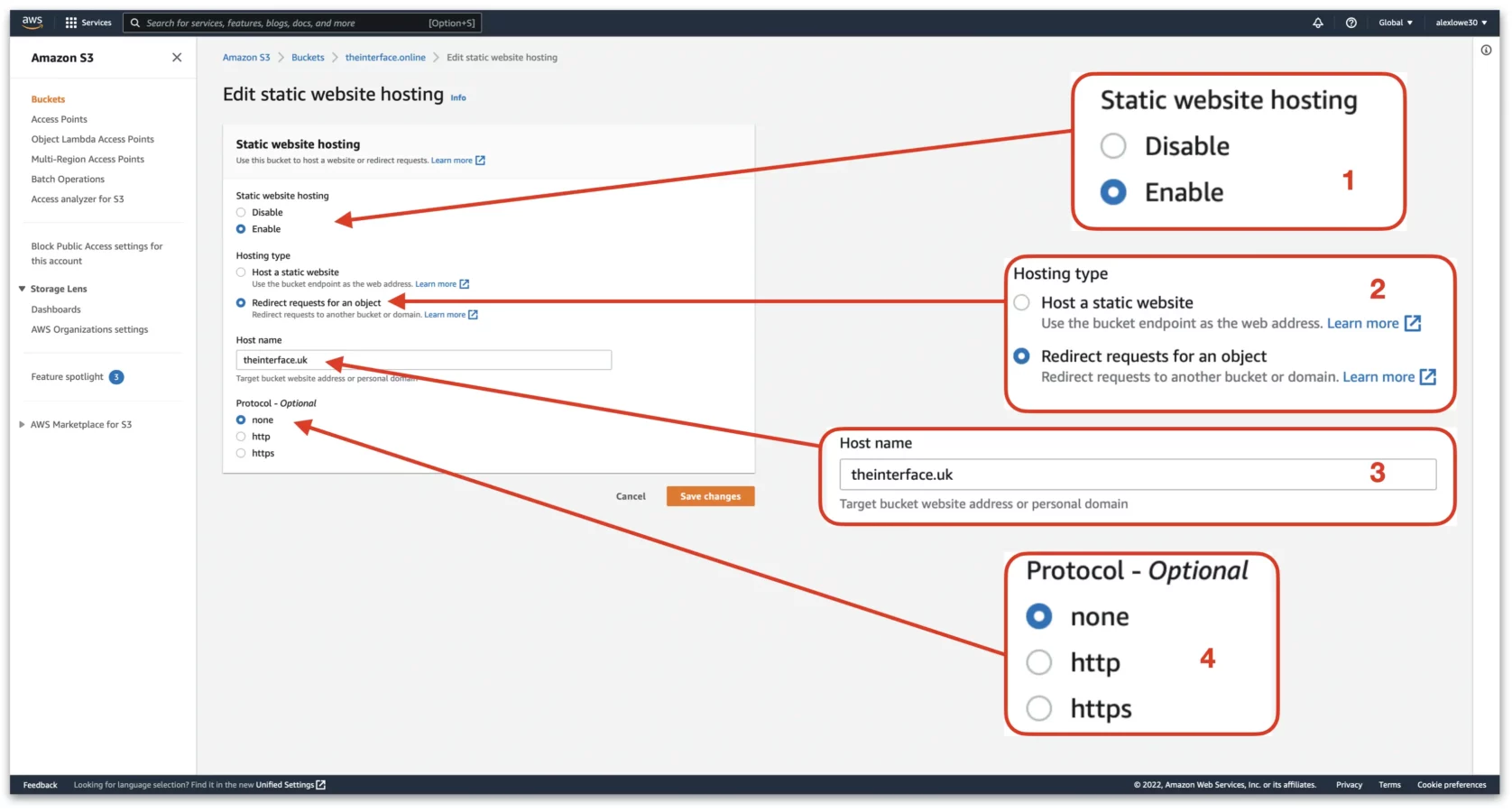Select the Disable static website hosting radio
This screenshot has width=1512, height=812.
(x=241, y=213)
